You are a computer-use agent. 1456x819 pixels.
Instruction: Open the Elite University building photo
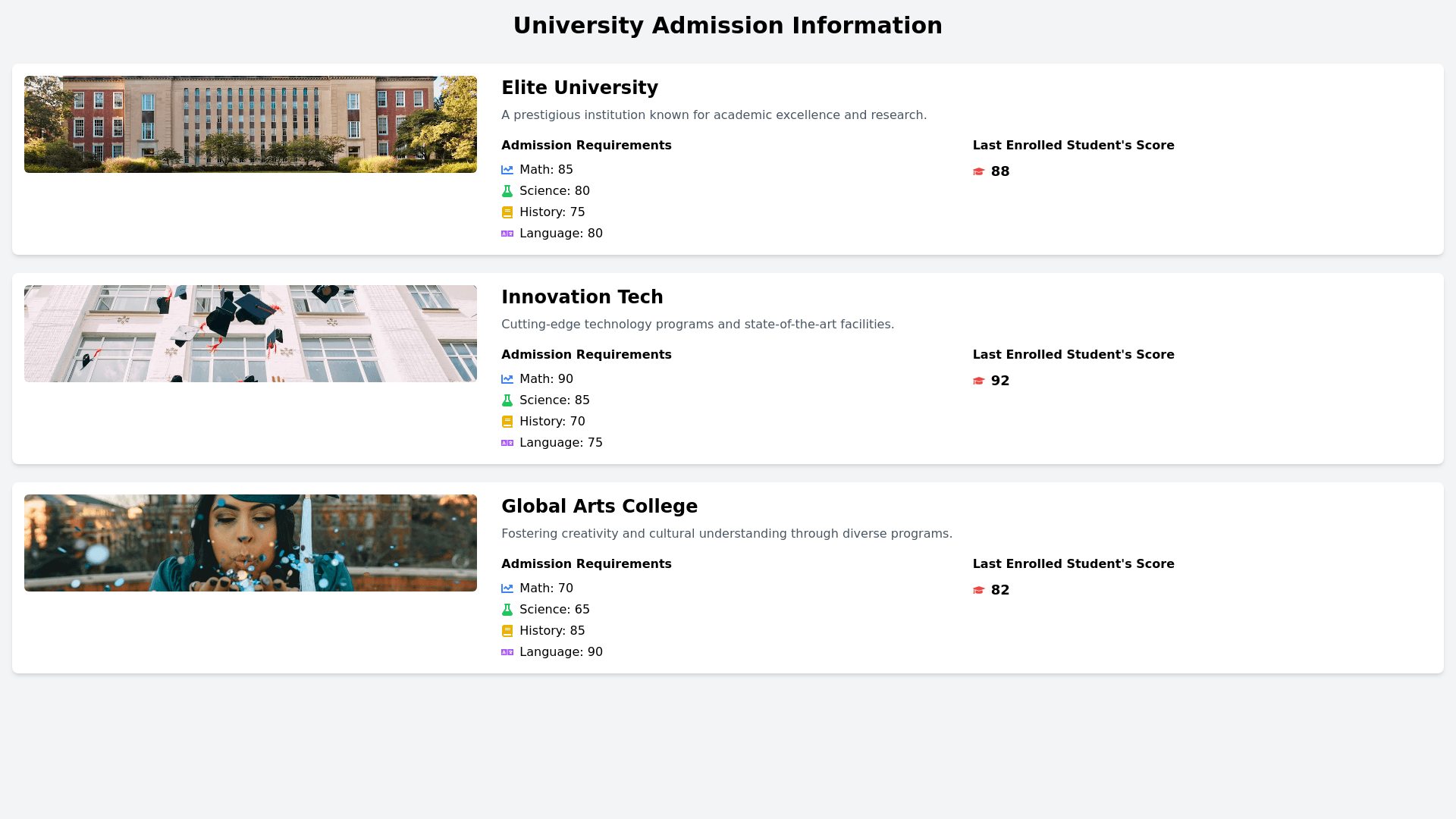click(x=250, y=124)
